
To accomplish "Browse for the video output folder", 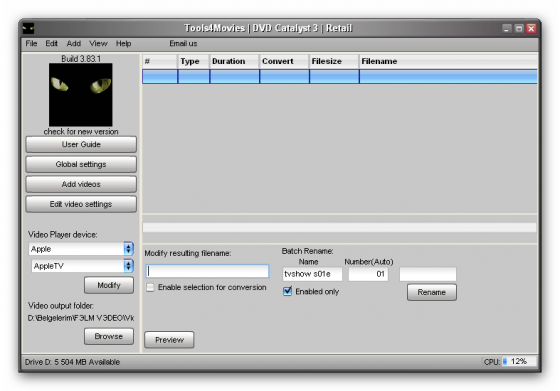I will 109,336.
